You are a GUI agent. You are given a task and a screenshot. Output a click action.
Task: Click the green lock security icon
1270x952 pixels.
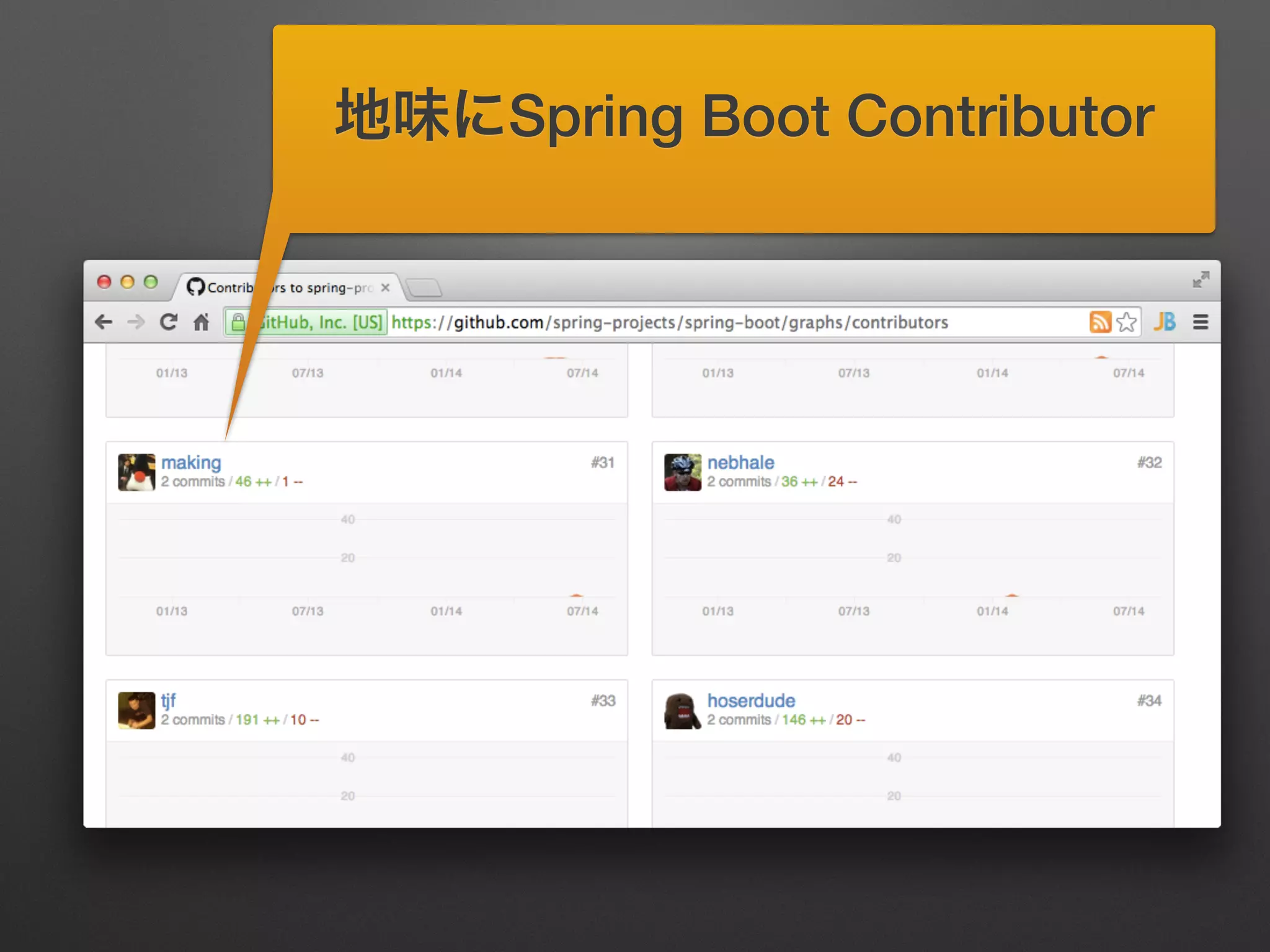(x=238, y=322)
